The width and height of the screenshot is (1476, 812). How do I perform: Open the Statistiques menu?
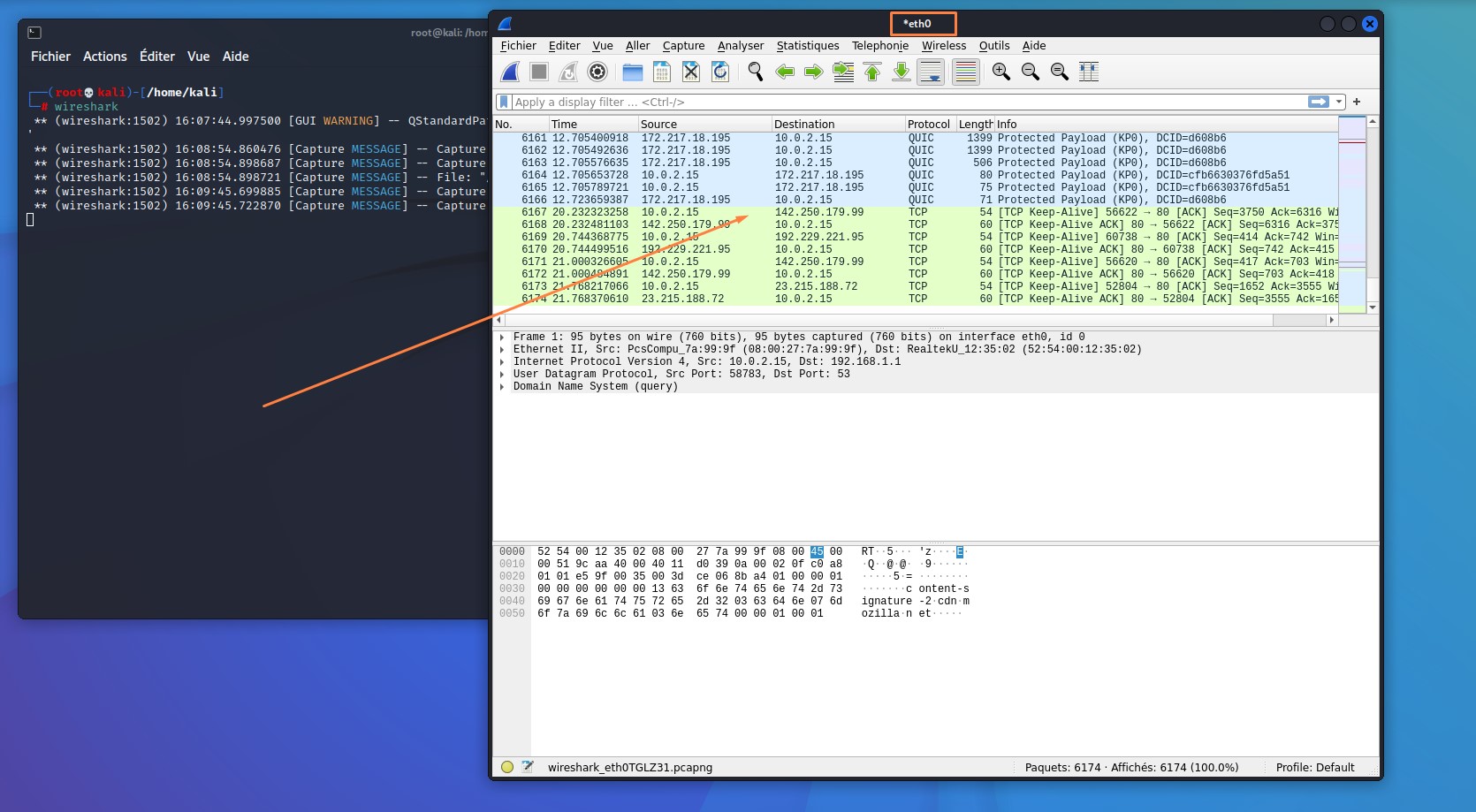click(808, 46)
